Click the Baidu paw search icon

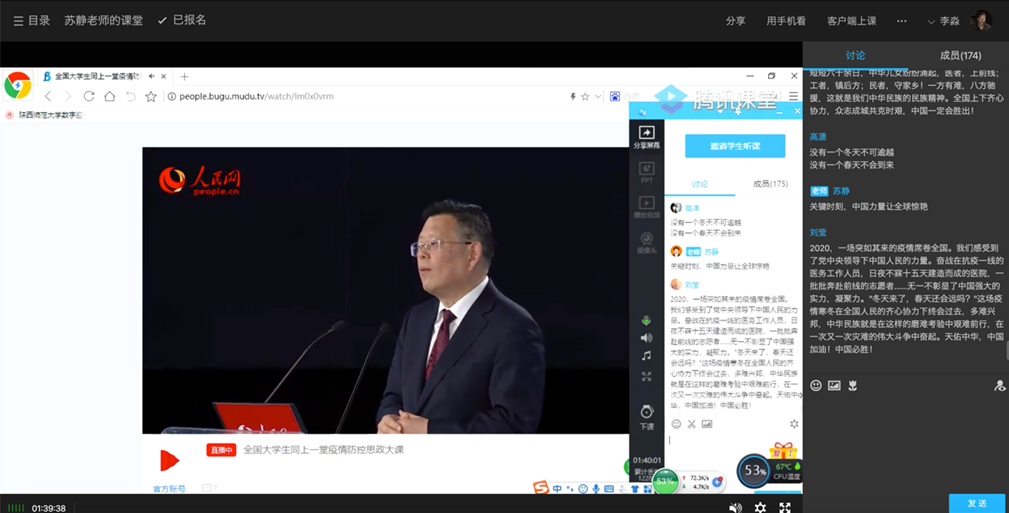pos(615,97)
